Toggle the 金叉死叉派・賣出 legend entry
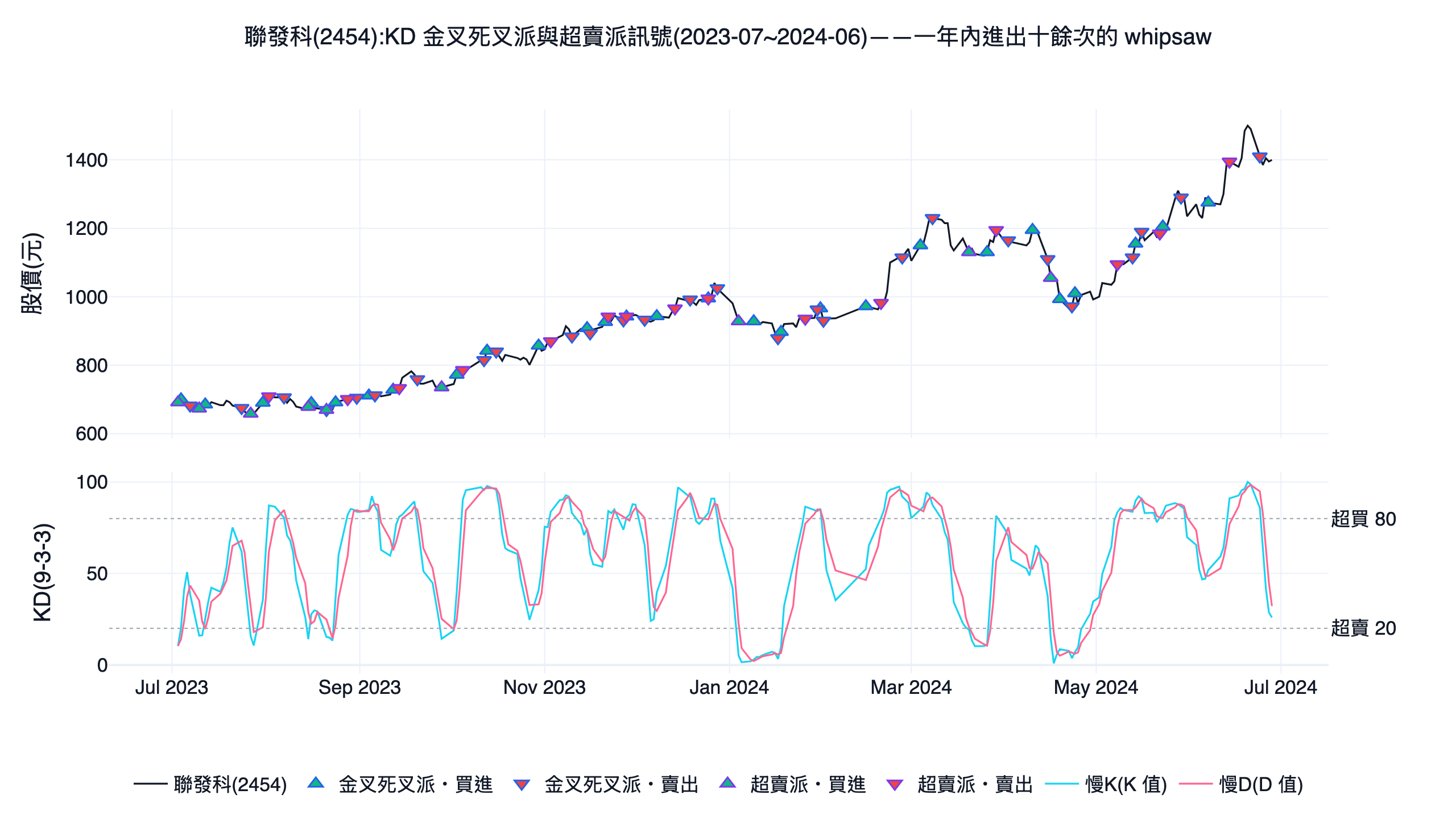The width and height of the screenshot is (1456, 819). tap(606, 784)
